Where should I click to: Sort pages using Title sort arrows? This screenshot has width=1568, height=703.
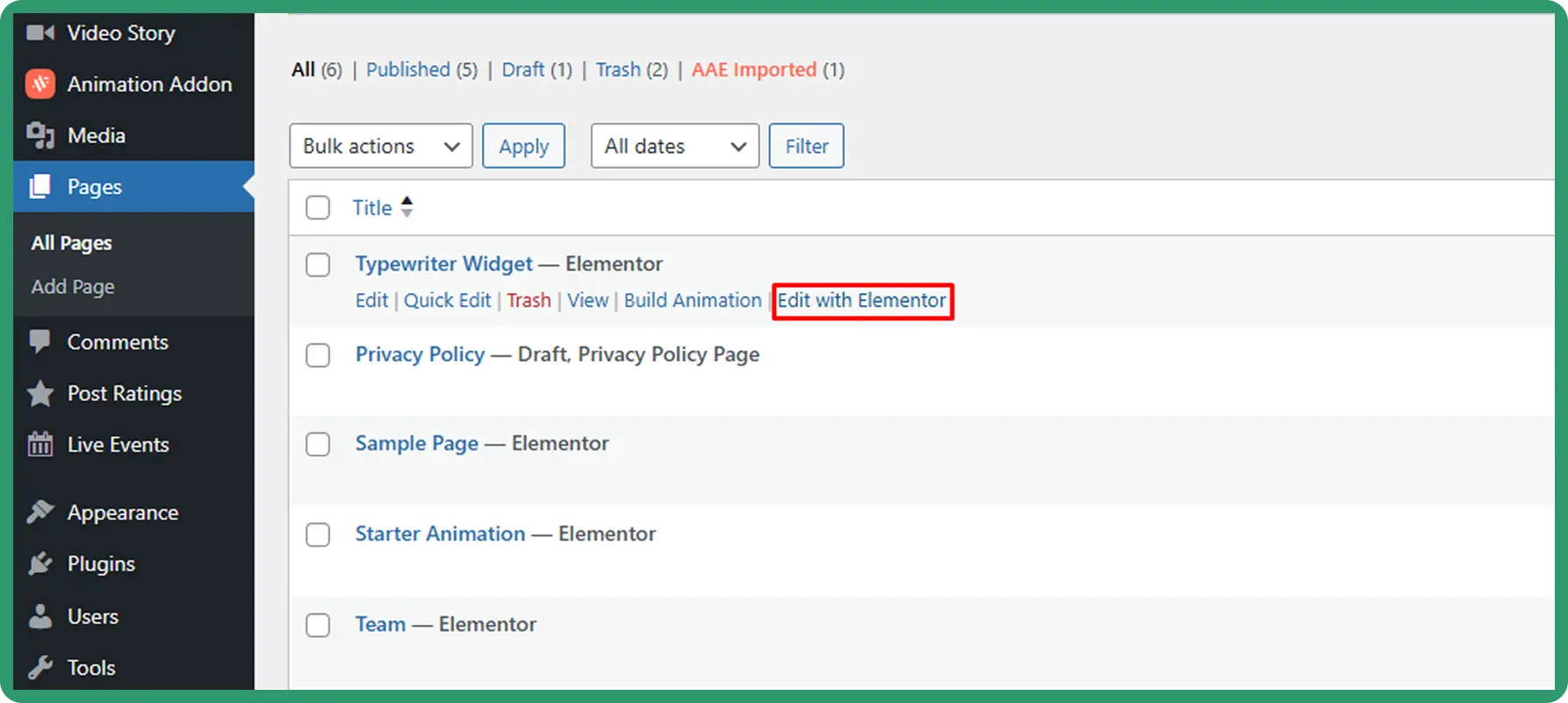(x=406, y=207)
